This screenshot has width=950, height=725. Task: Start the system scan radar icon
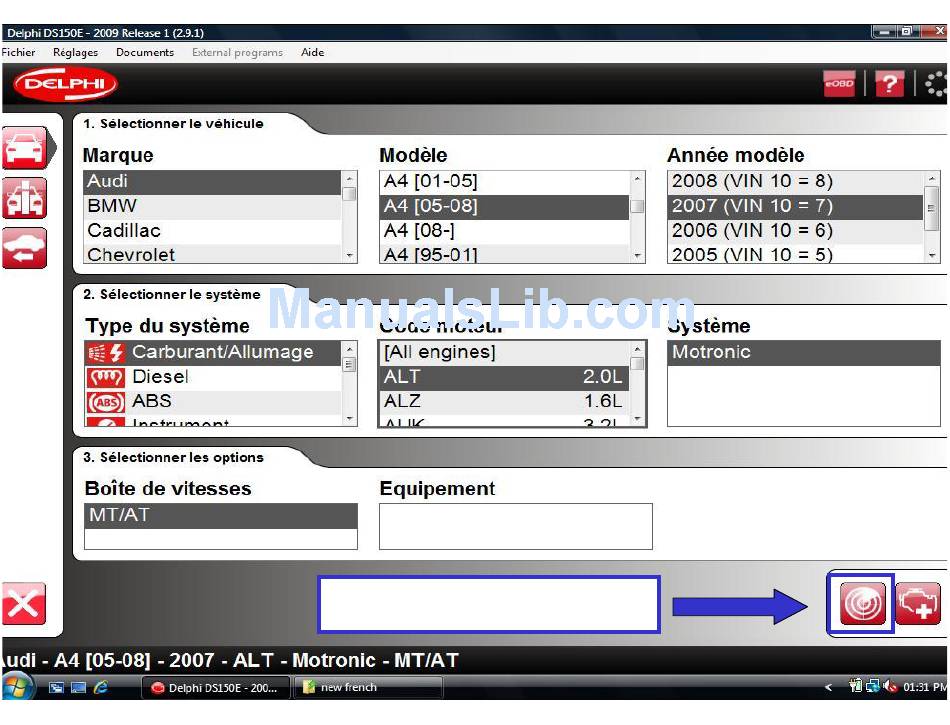863,603
